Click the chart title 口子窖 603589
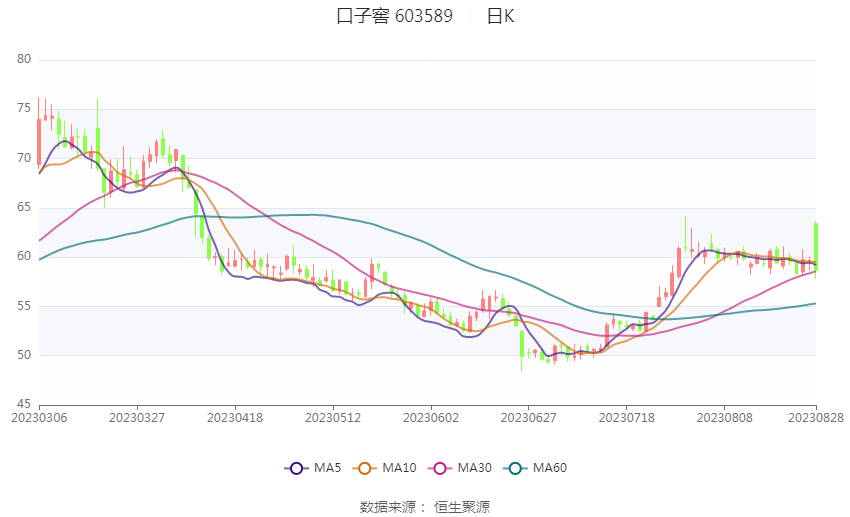The width and height of the screenshot is (850, 517). click(394, 16)
